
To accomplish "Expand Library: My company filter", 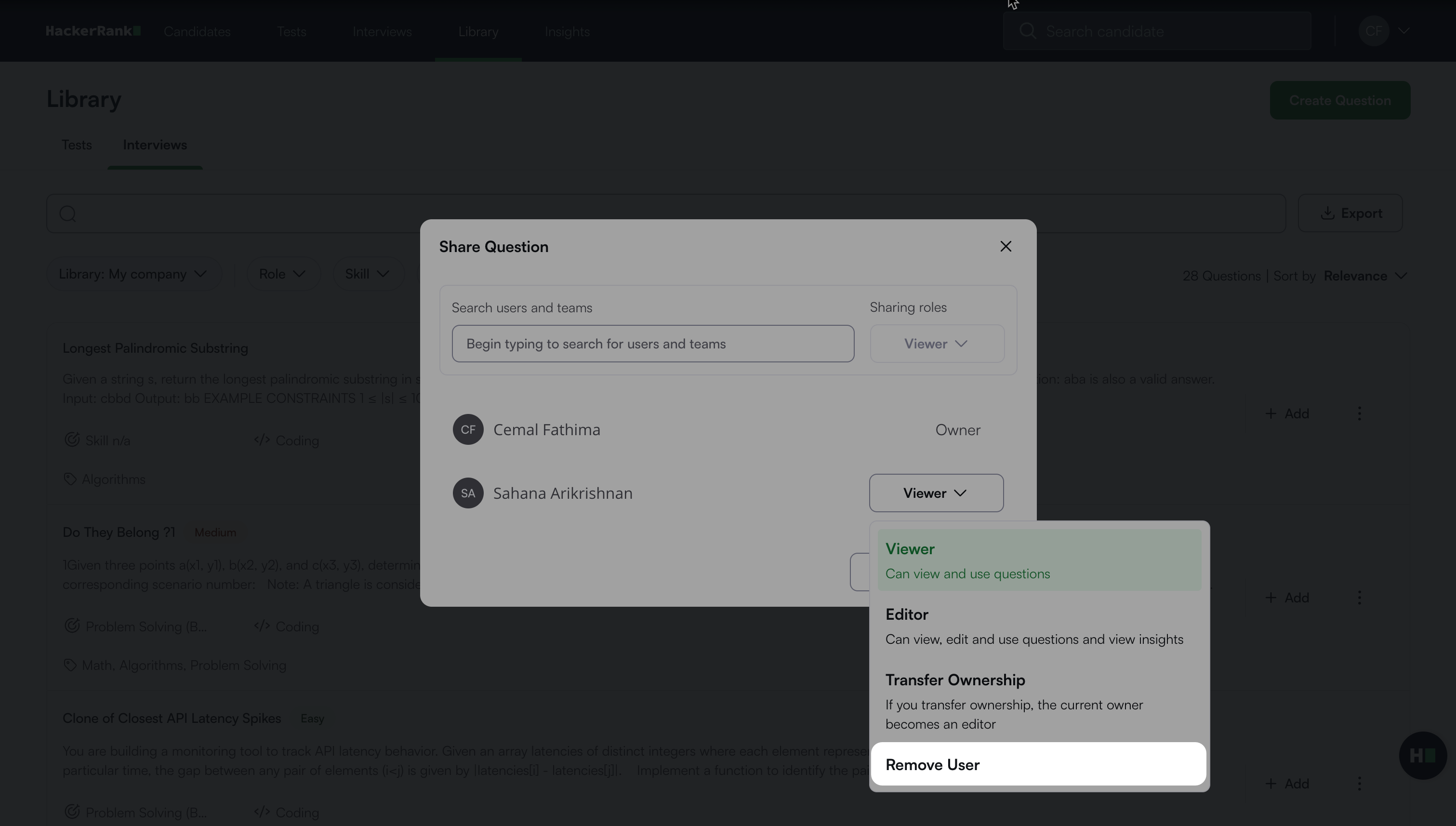I will (132, 274).
